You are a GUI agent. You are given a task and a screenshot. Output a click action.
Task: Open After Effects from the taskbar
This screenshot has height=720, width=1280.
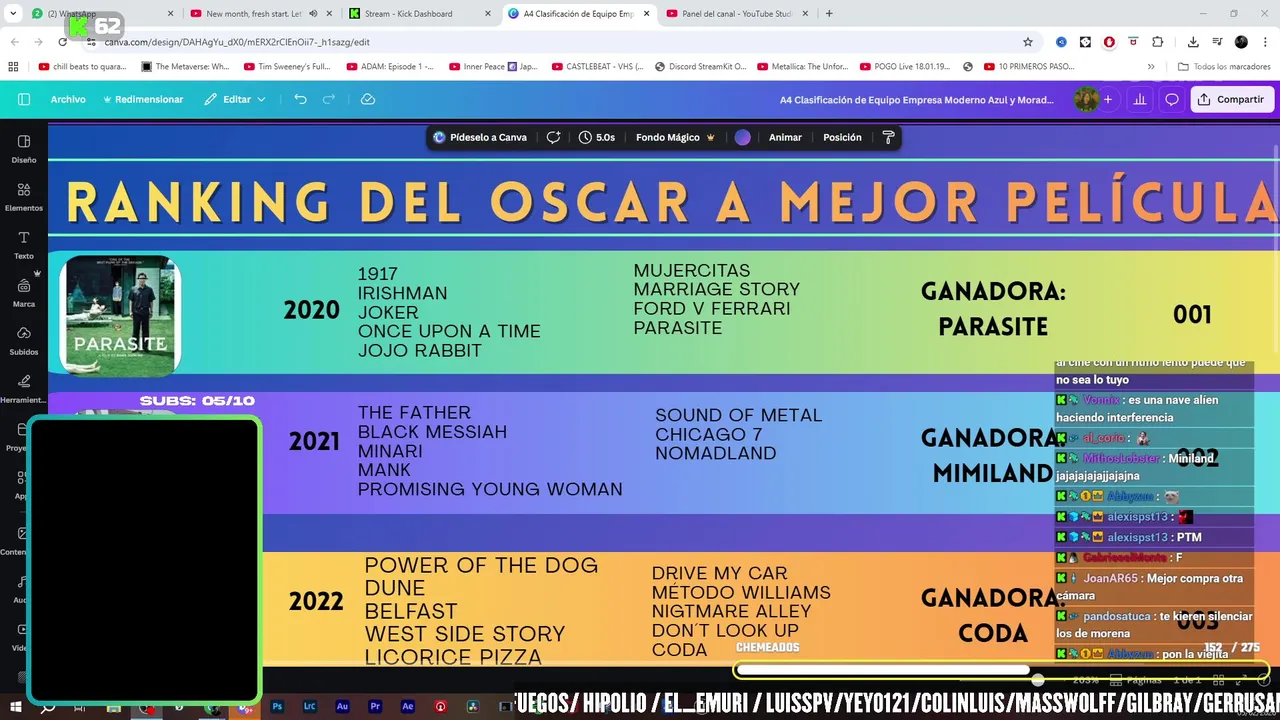click(407, 706)
